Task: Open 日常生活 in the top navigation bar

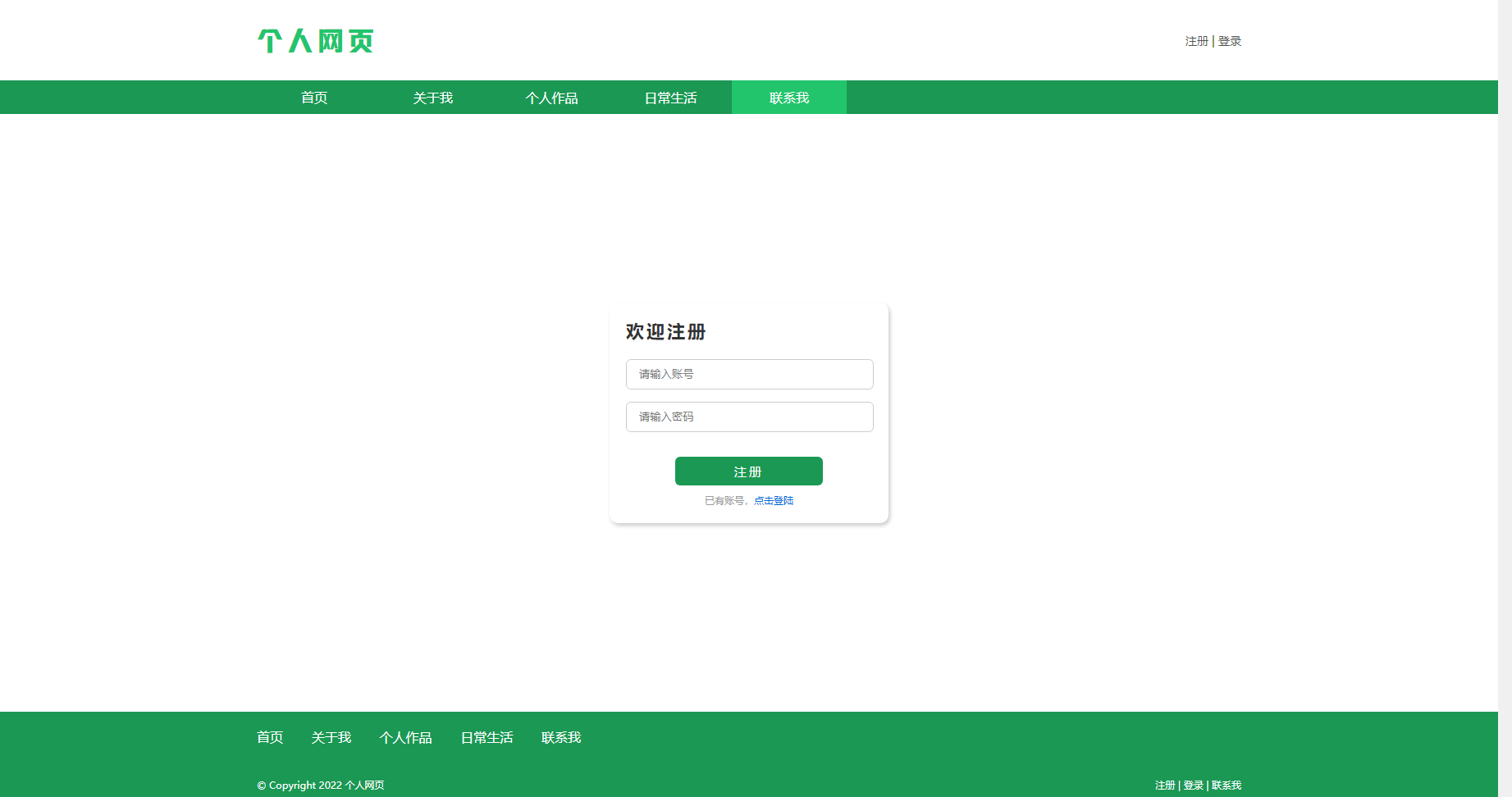Action: [x=671, y=98]
